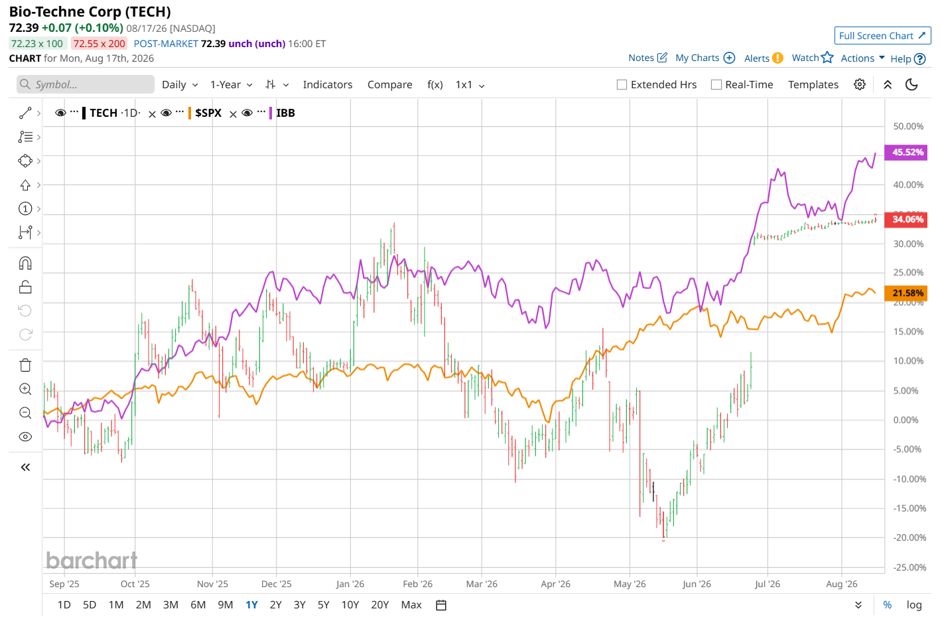The height and width of the screenshot is (619, 940).
Task: Open the f(x) expressions menu
Action: (x=435, y=84)
